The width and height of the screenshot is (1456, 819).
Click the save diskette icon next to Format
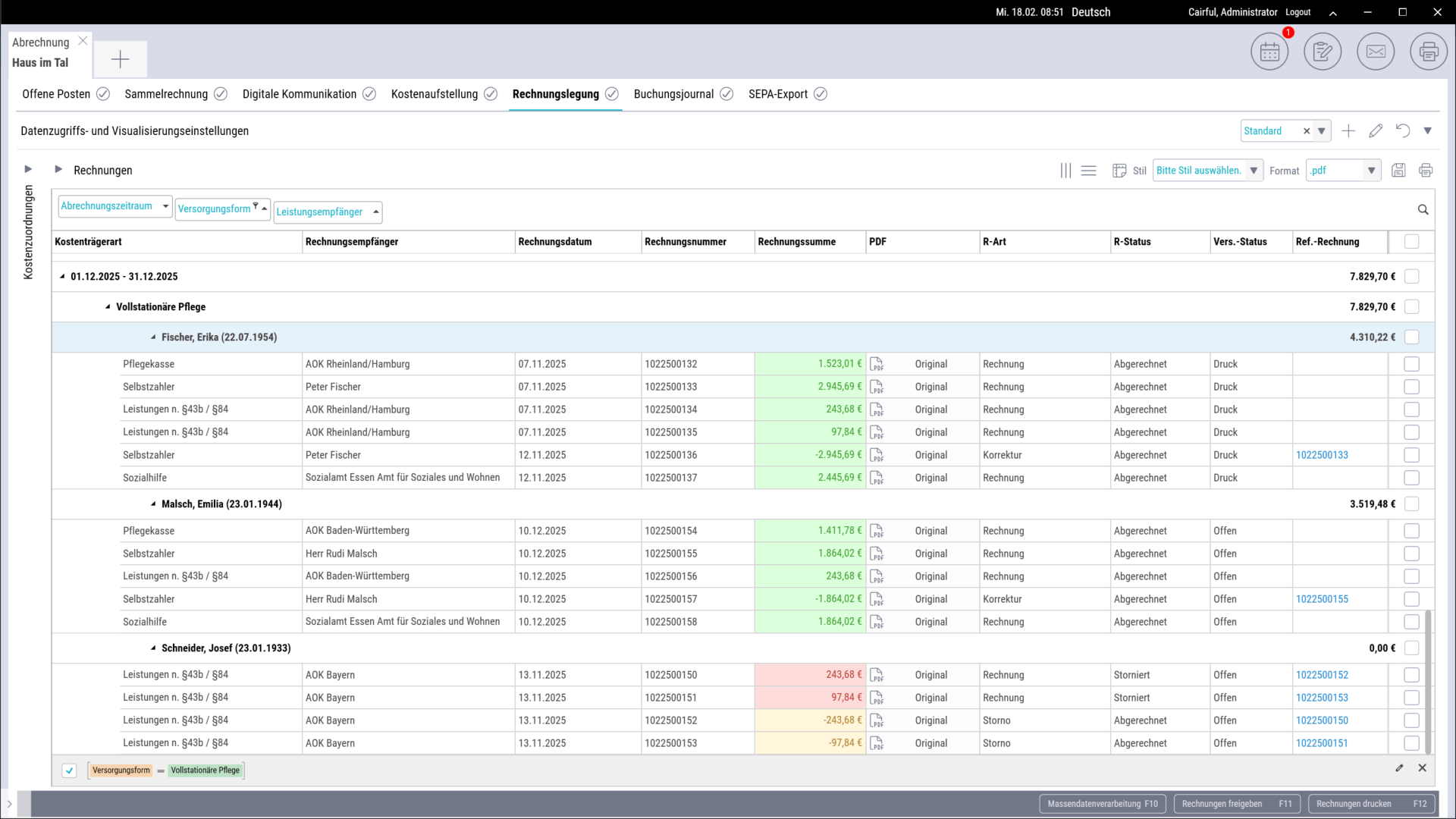[x=1398, y=171]
